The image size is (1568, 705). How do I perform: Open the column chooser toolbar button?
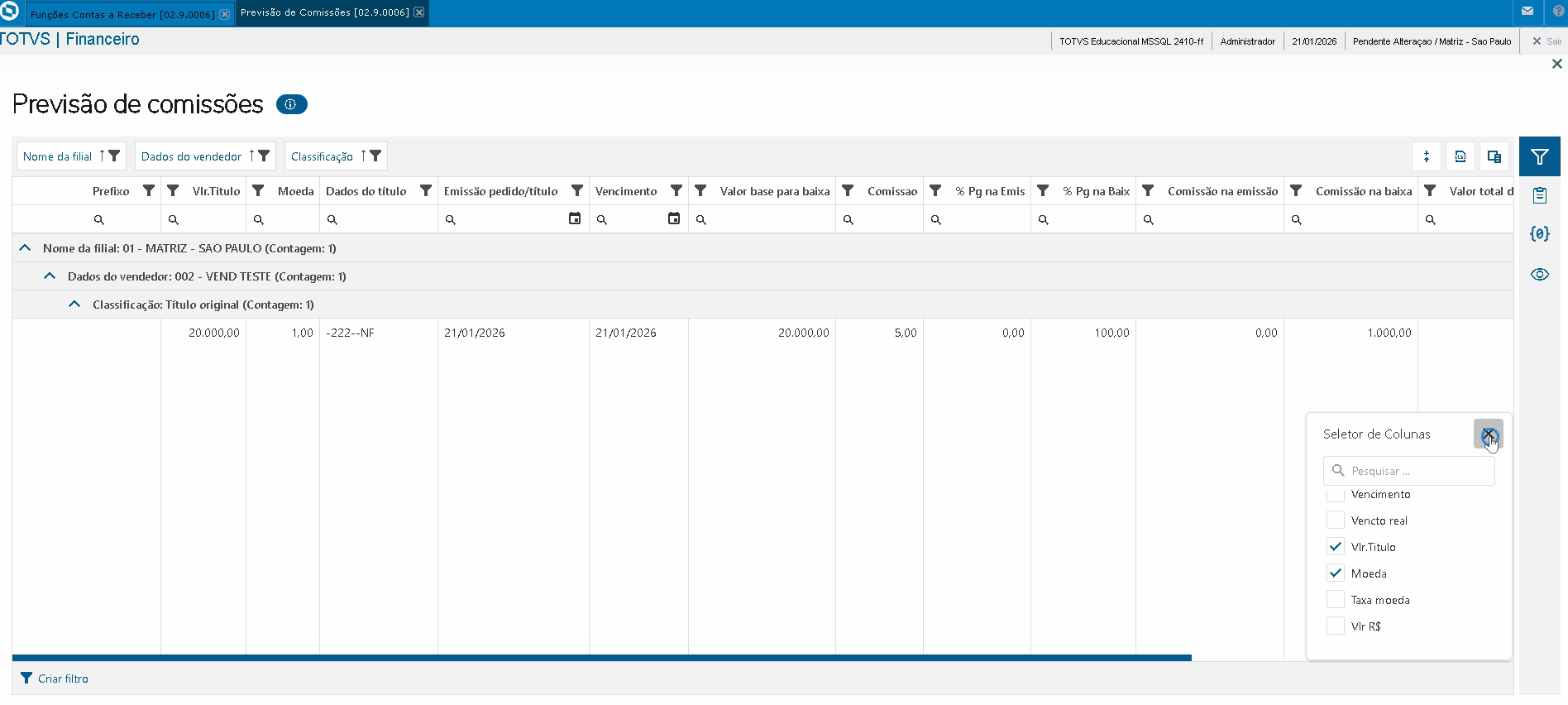coord(1494,156)
